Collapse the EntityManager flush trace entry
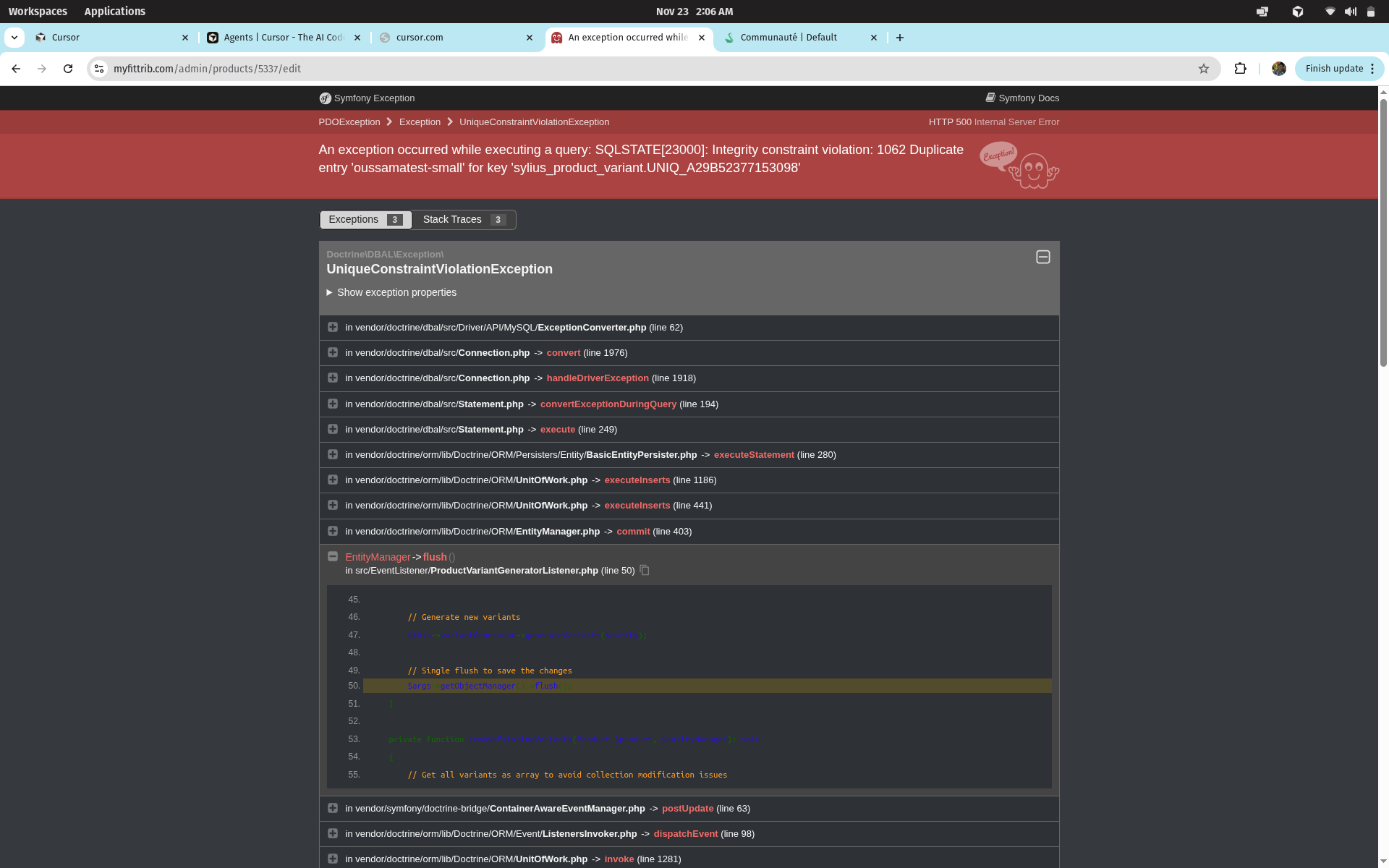 pos(333,556)
